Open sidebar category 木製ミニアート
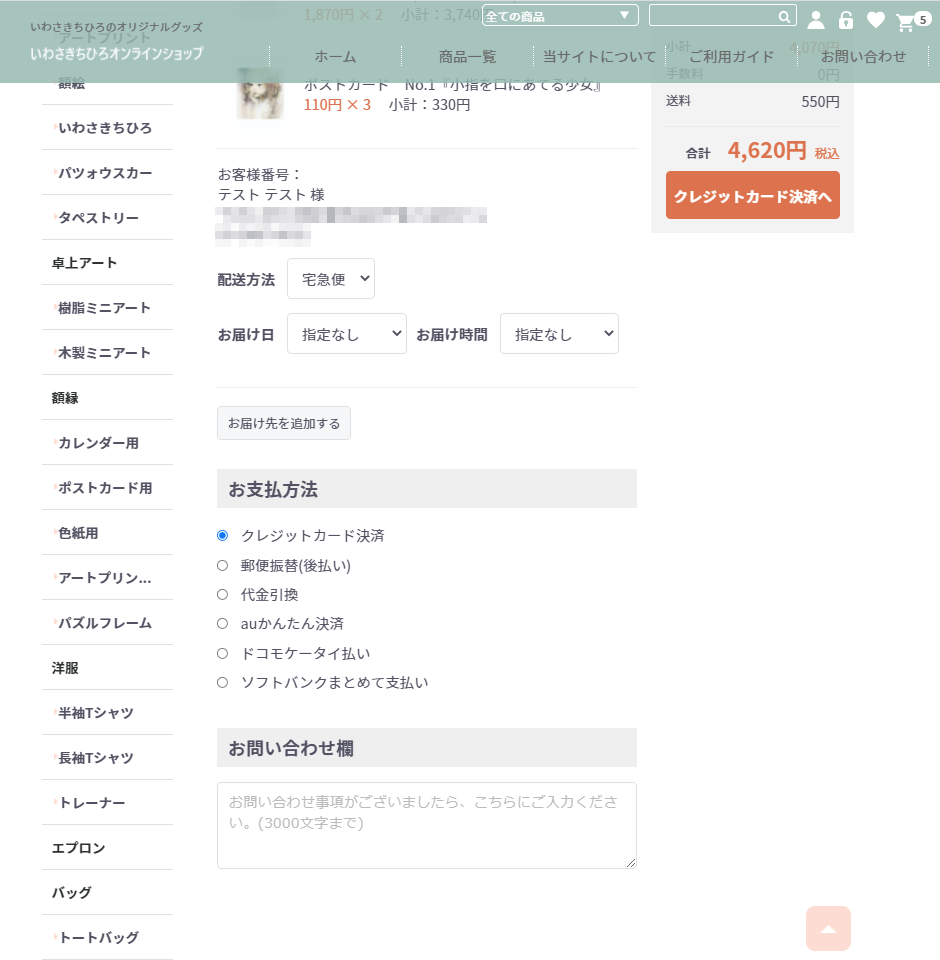Image resolution: width=940 pixels, height=960 pixels. [x=107, y=353]
